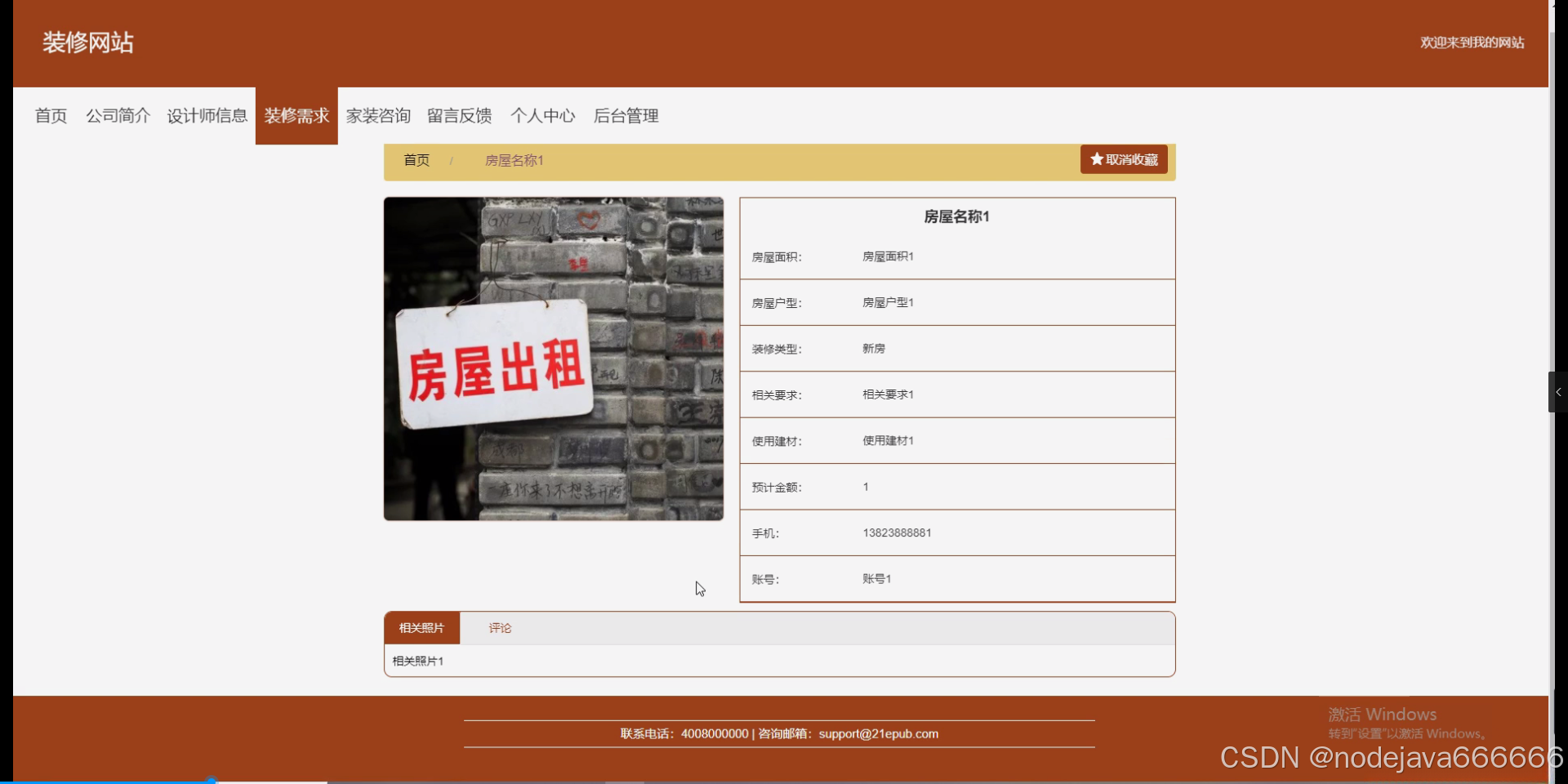Image resolution: width=1568 pixels, height=784 pixels.
Task: Click the 房屋户型1 value
Action: coord(888,302)
